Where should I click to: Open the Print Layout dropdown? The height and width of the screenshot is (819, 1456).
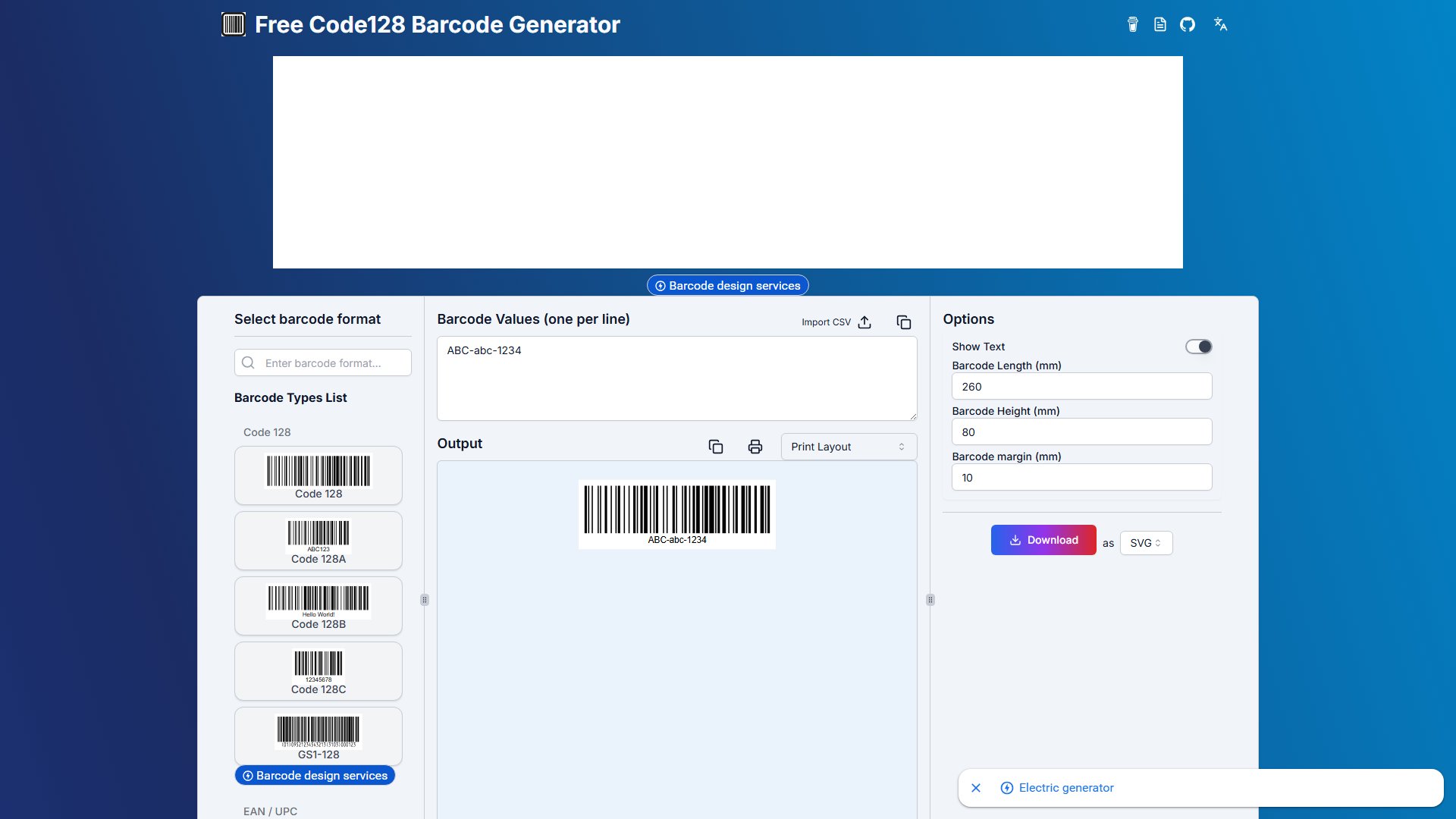pyautogui.click(x=849, y=447)
